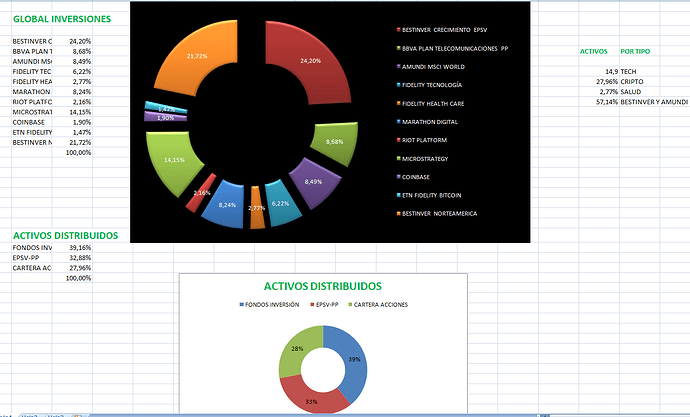This screenshot has width=690, height=417.
Task: Select legend entry ETN FIDELITY BITCOIN
Action: (x=429, y=195)
